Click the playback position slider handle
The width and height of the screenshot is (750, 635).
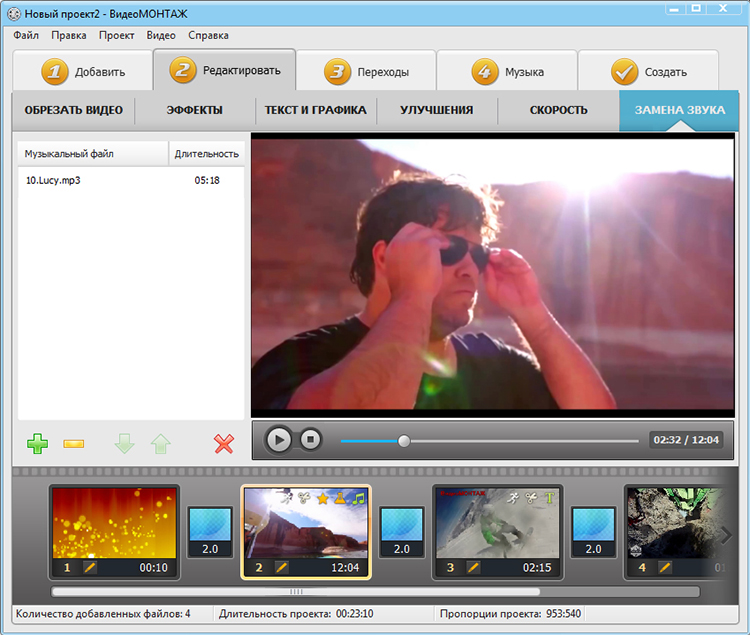(x=404, y=441)
